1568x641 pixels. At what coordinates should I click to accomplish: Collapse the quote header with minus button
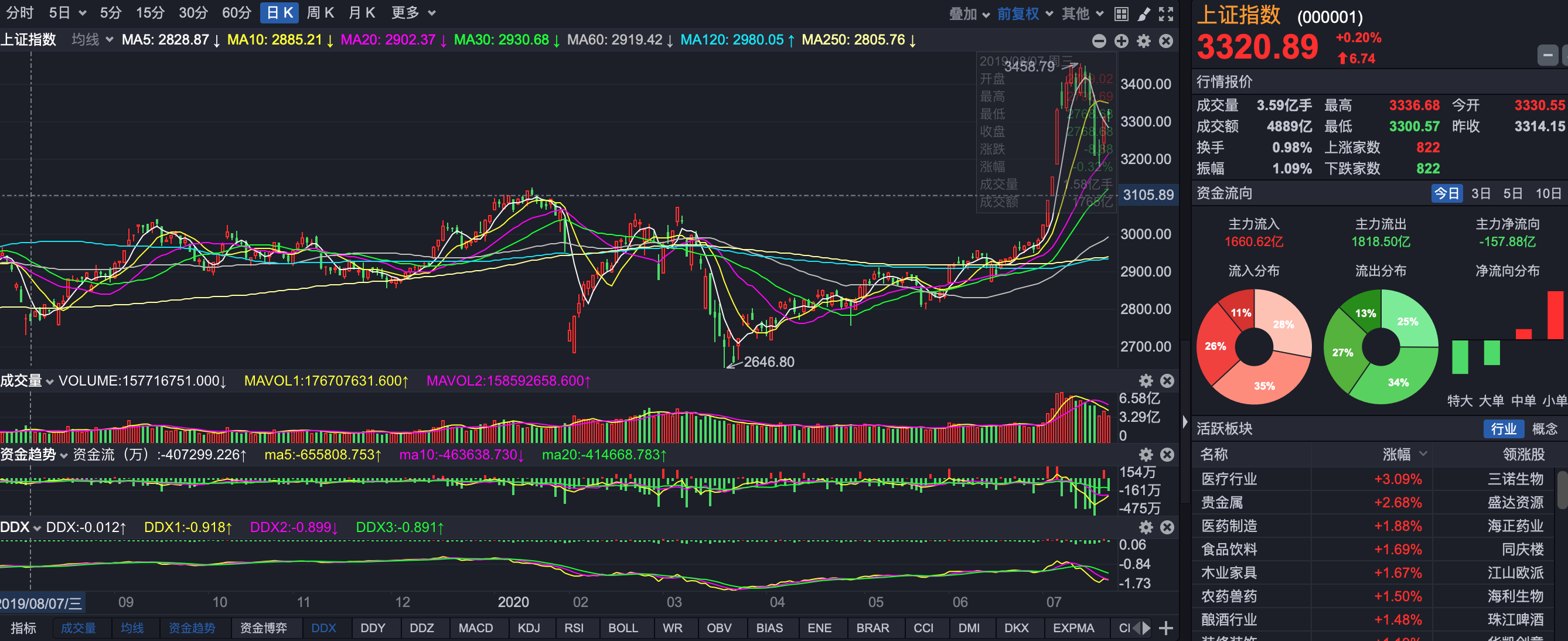(1547, 56)
